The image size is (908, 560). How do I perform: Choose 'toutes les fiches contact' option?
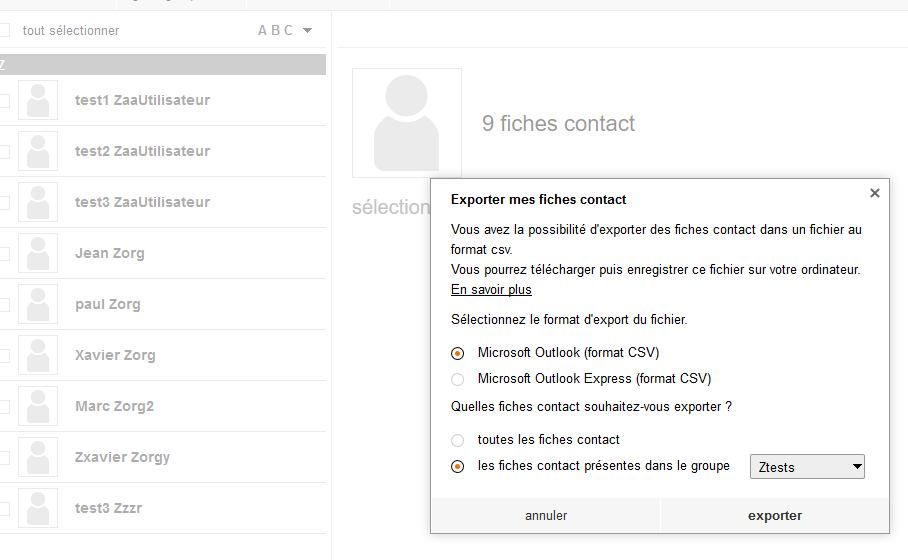coord(458,440)
